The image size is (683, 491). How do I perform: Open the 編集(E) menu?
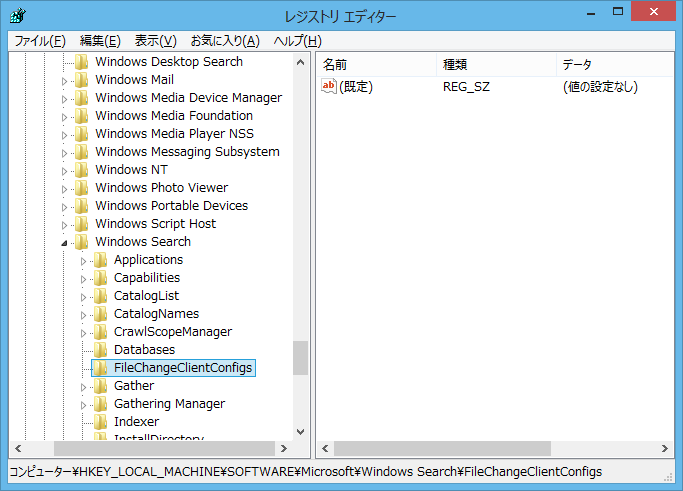pyautogui.click(x=100, y=41)
